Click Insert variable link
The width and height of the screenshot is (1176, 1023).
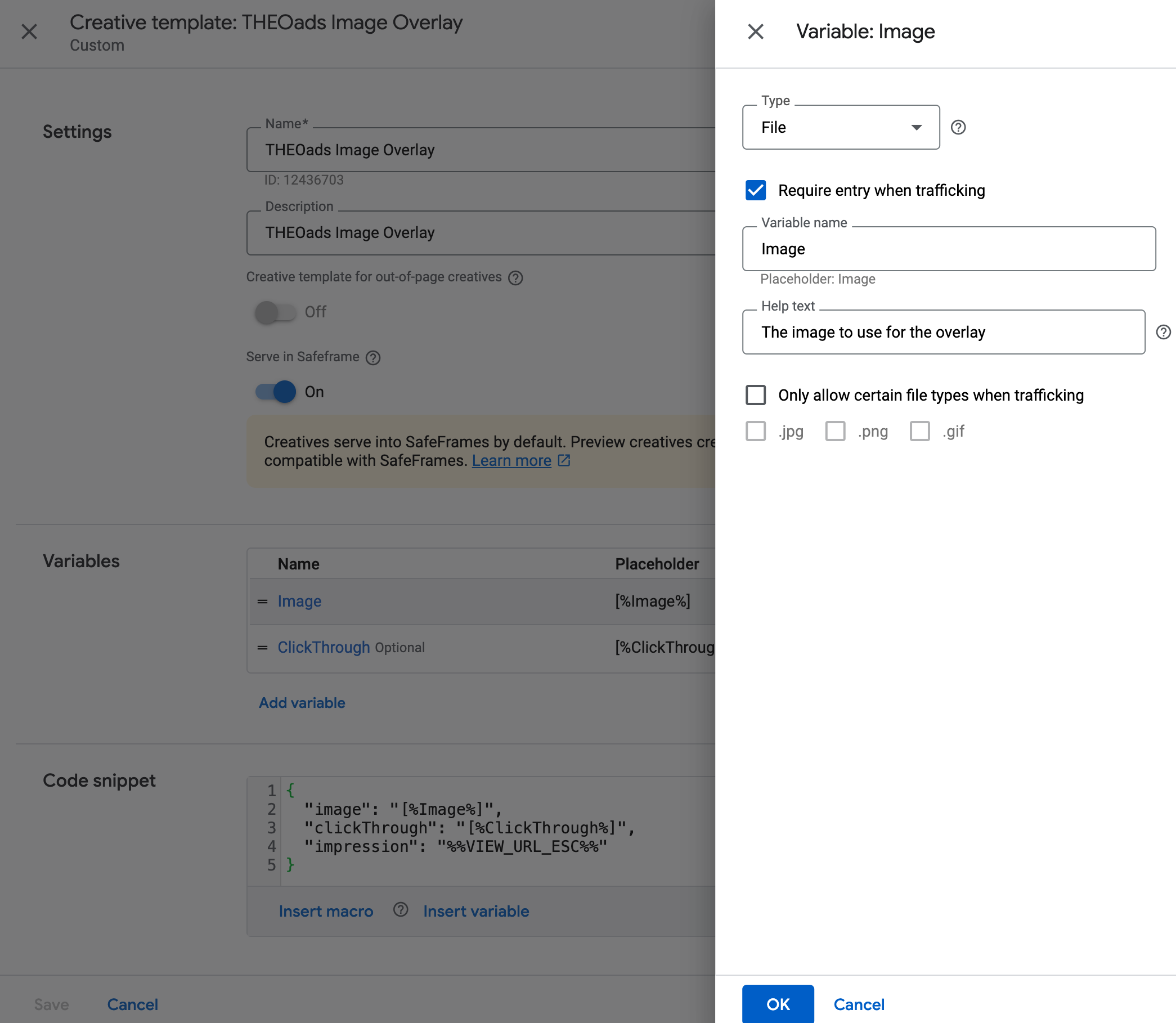[476, 911]
